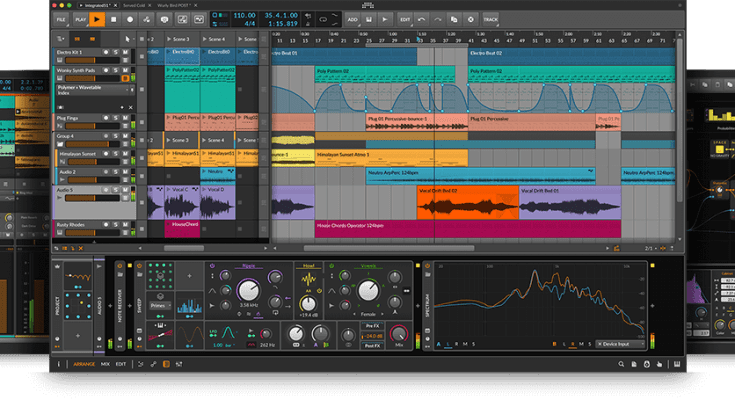Image resolution: width=735 pixels, height=400 pixels.
Task: Solo the Wonky Synth Pads track
Action: pos(115,70)
